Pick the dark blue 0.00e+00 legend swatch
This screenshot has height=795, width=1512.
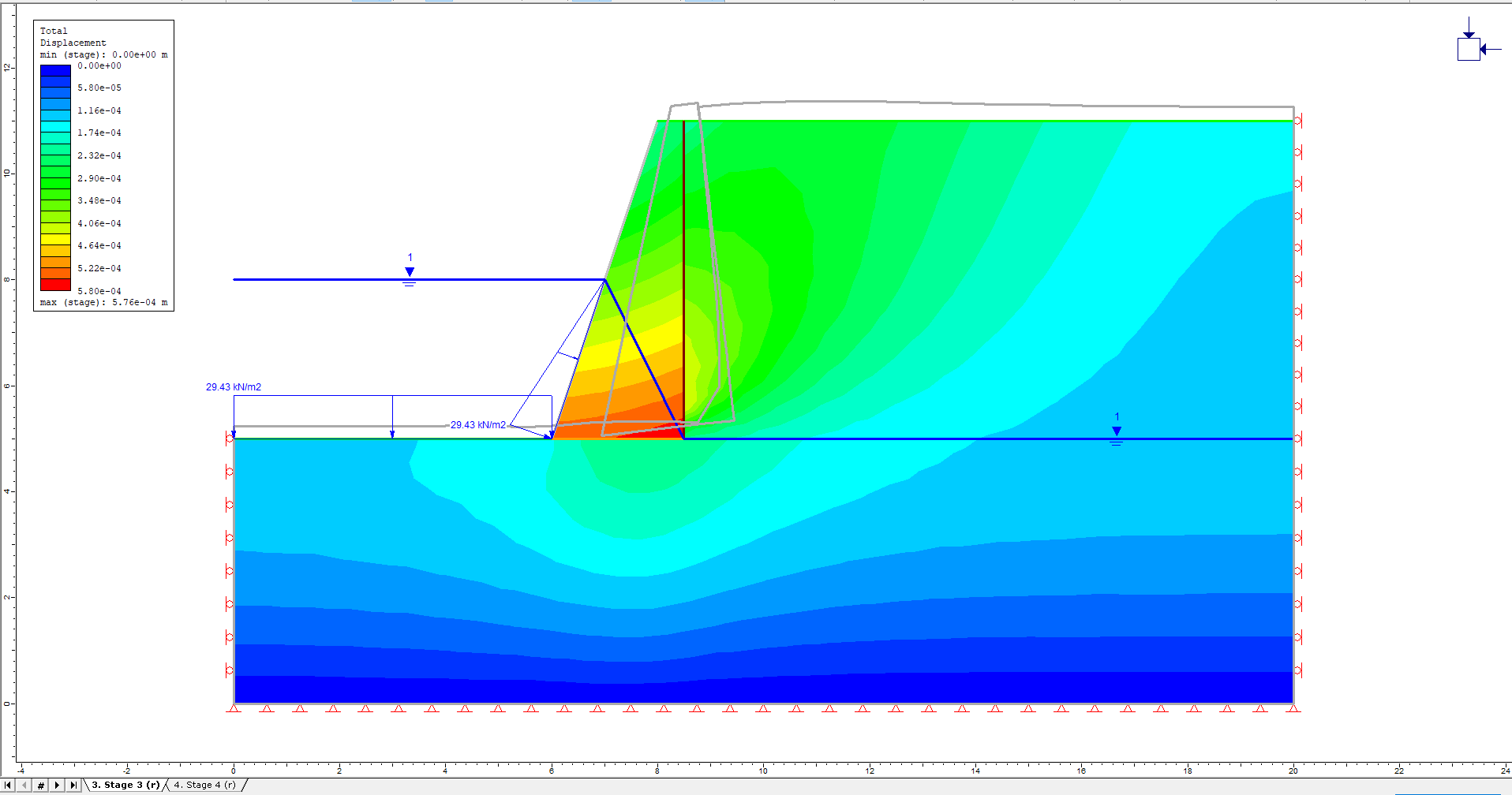[55, 70]
